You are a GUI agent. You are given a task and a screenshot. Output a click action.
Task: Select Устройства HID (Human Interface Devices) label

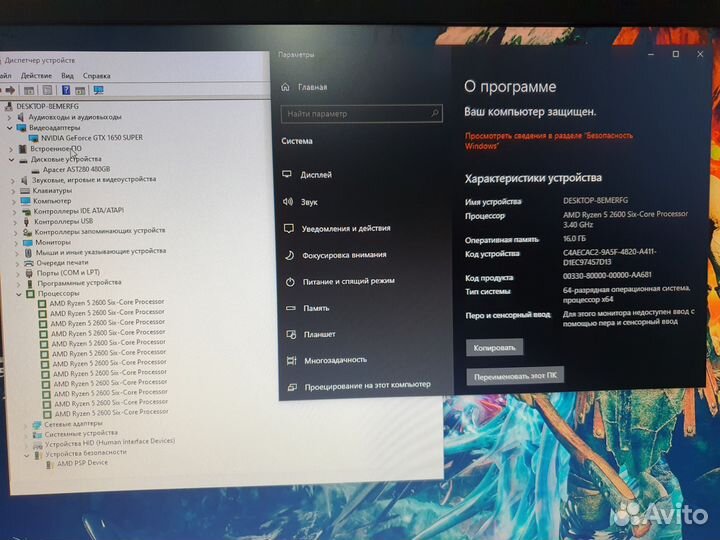110,443
